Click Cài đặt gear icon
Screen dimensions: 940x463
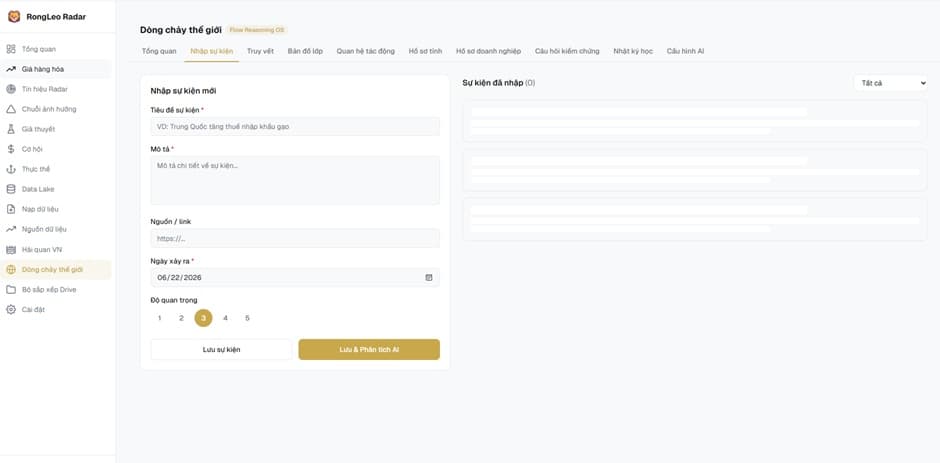coord(11,309)
